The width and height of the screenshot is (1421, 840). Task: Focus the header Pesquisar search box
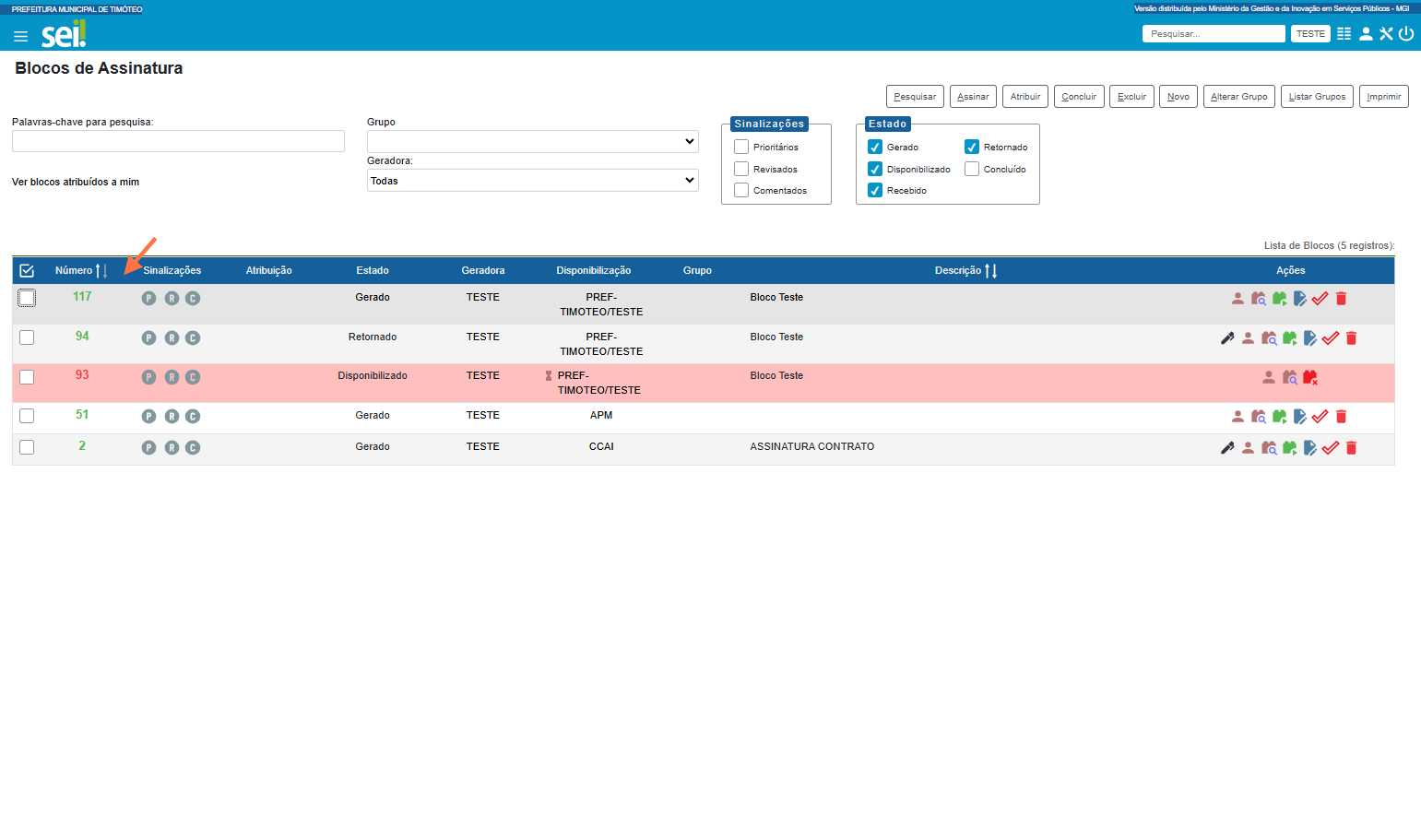1214,34
